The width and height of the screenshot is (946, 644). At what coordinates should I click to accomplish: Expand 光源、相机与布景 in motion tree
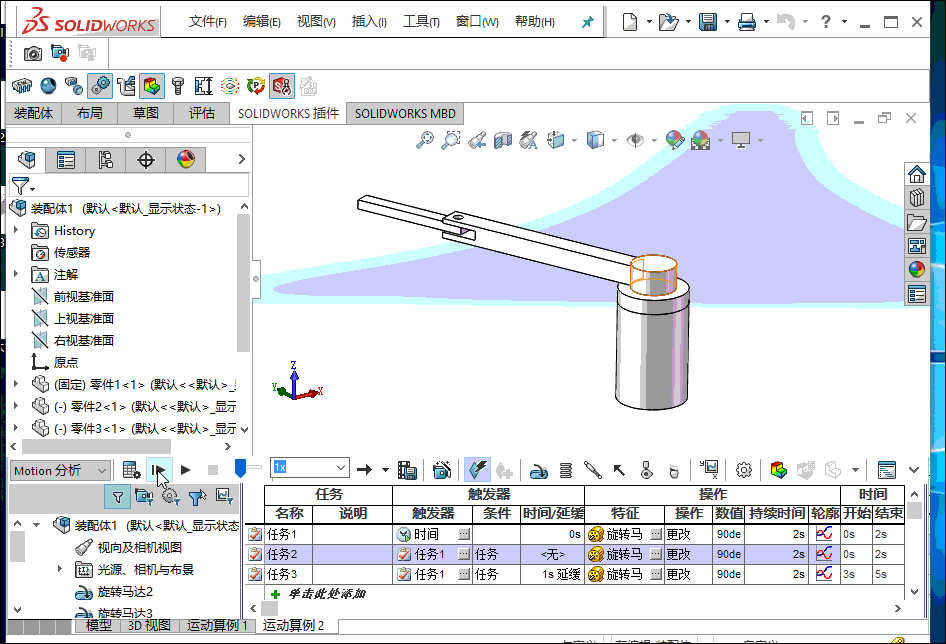click(x=60, y=569)
